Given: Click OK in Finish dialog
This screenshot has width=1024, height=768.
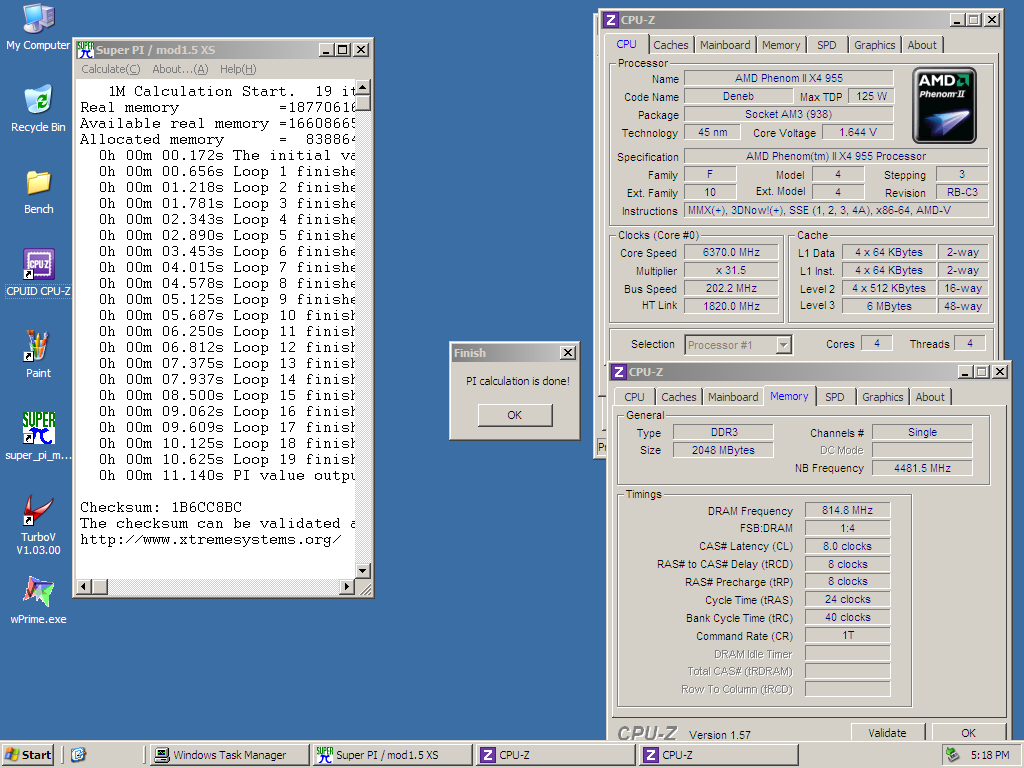Looking at the screenshot, I should point(515,415).
